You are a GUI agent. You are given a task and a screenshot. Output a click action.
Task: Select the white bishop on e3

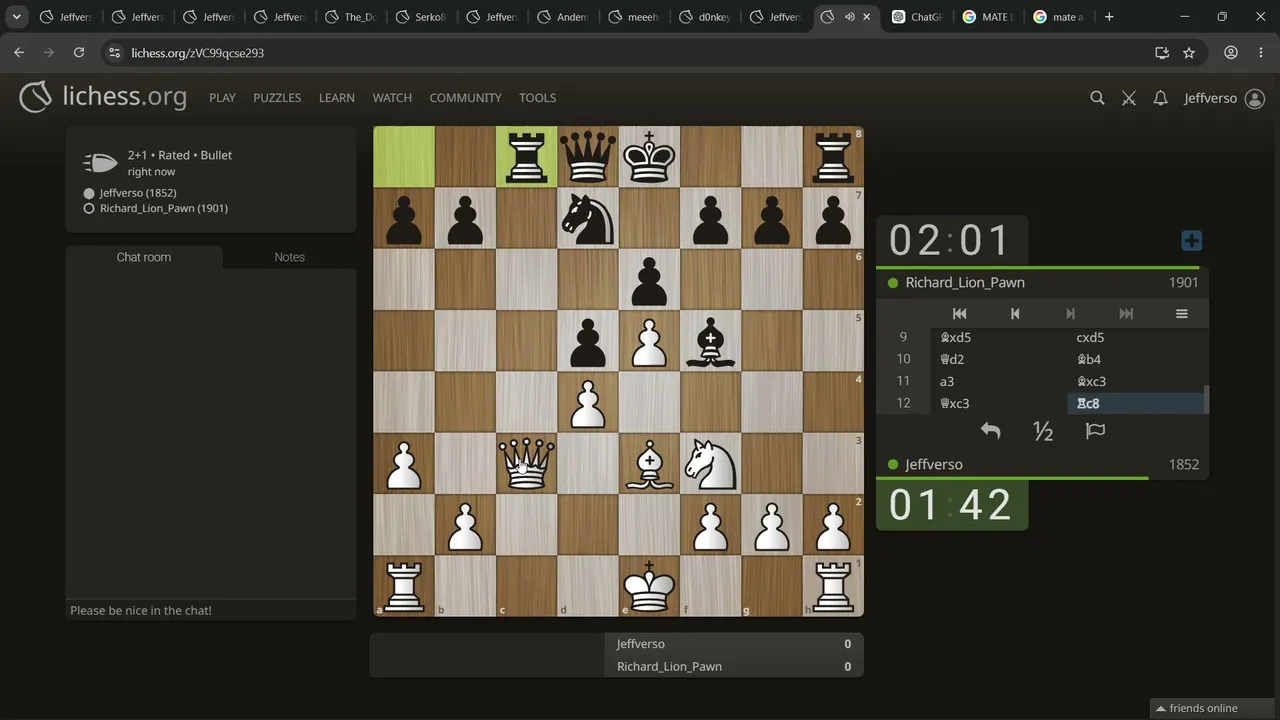coord(650,464)
